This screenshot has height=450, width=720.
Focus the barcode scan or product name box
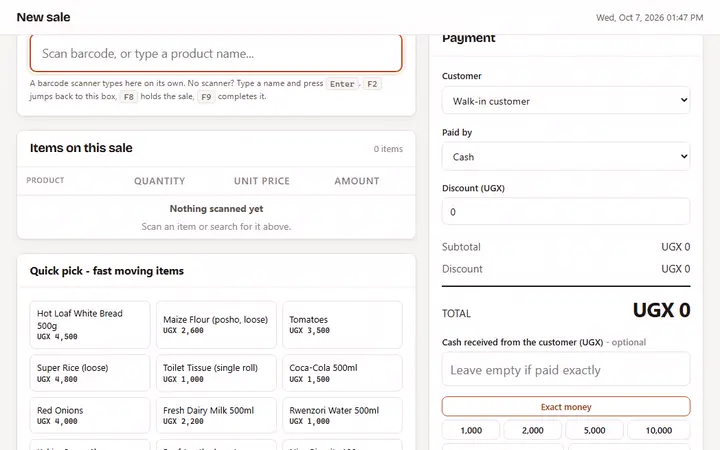(x=216, y=53)
